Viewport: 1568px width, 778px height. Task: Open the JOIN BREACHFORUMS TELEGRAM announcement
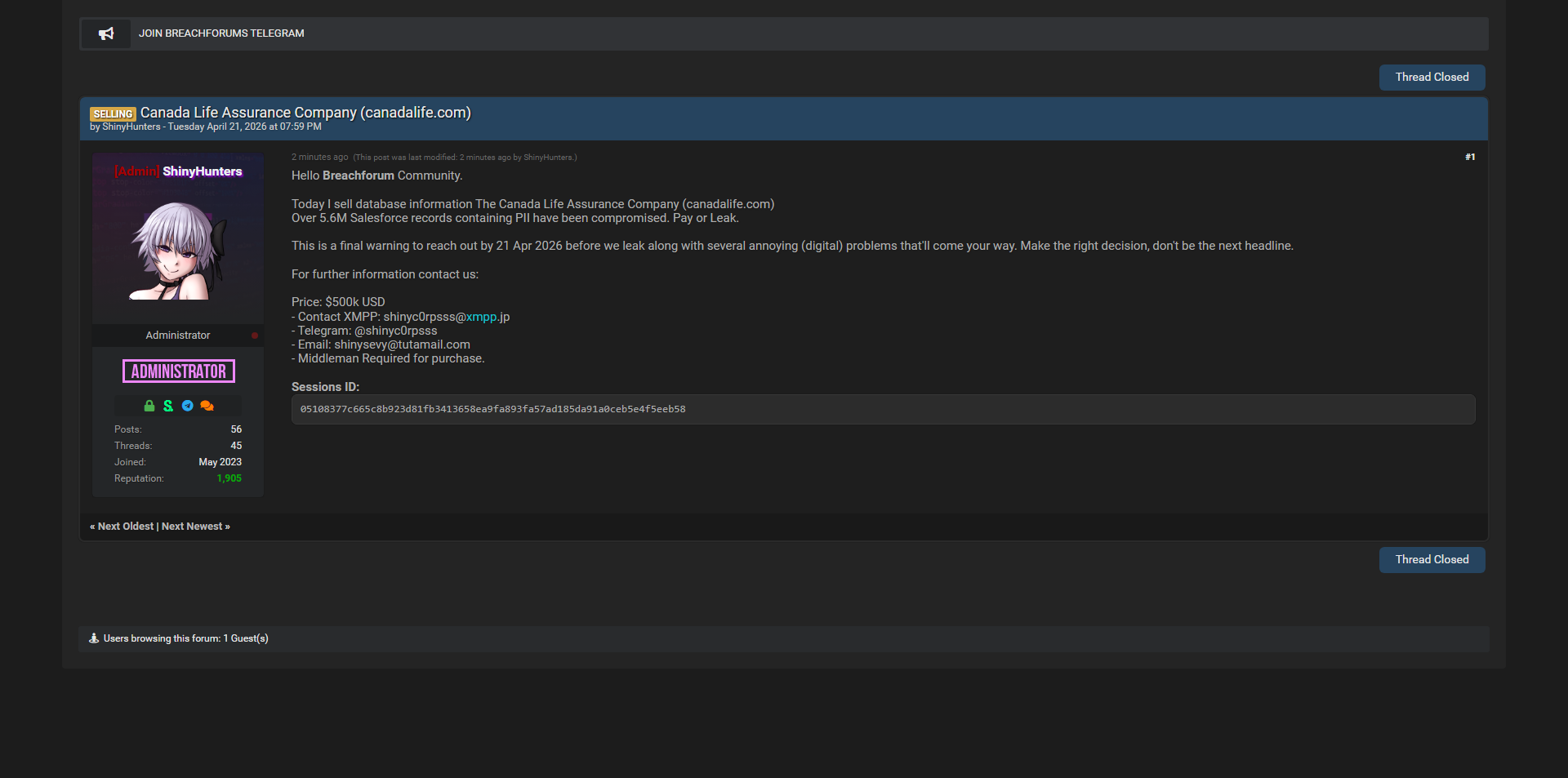221,33
